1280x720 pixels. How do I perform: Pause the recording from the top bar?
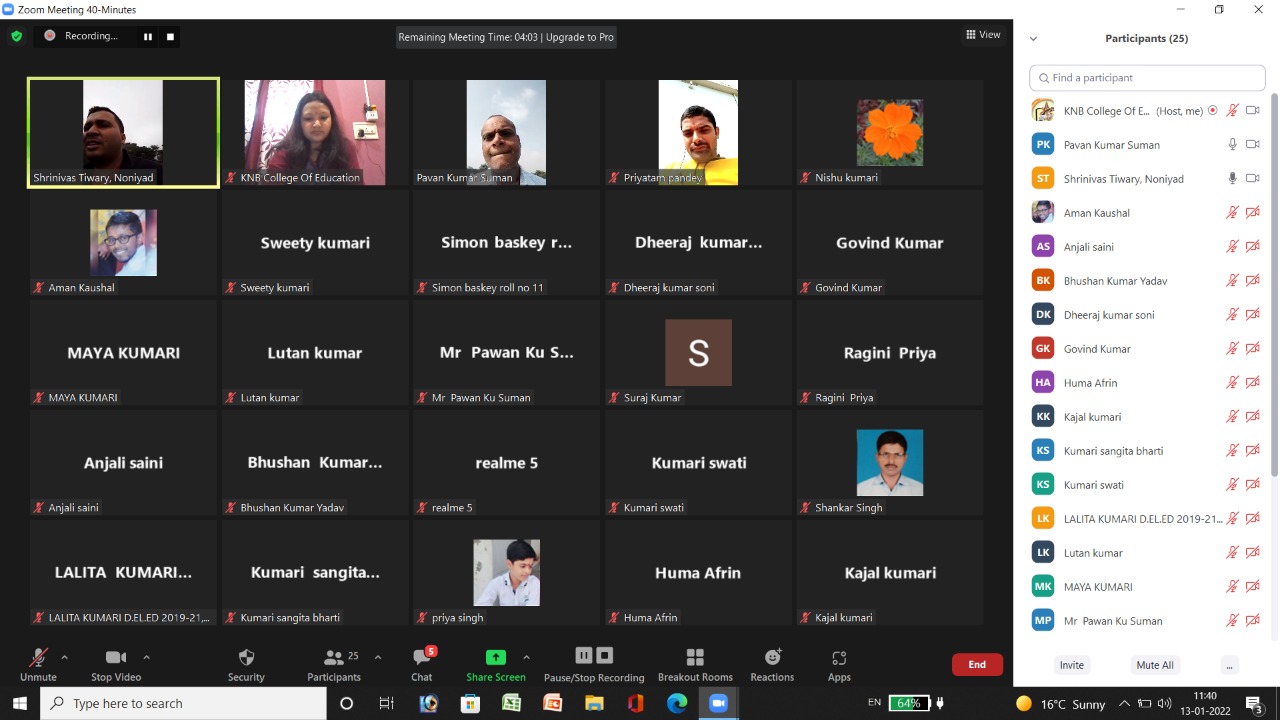[x=148, y=37]
